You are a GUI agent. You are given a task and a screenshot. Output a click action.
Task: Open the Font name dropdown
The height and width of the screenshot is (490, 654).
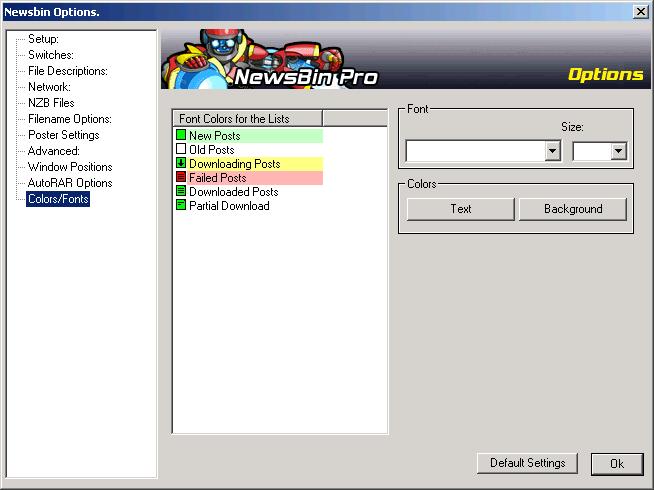(552, 151)
